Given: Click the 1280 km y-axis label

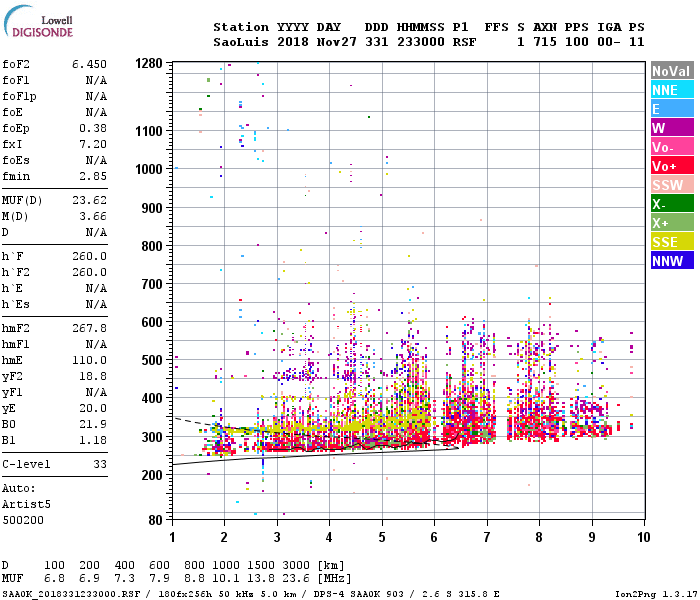Looking at the screenshot, I should click(149, 63).
